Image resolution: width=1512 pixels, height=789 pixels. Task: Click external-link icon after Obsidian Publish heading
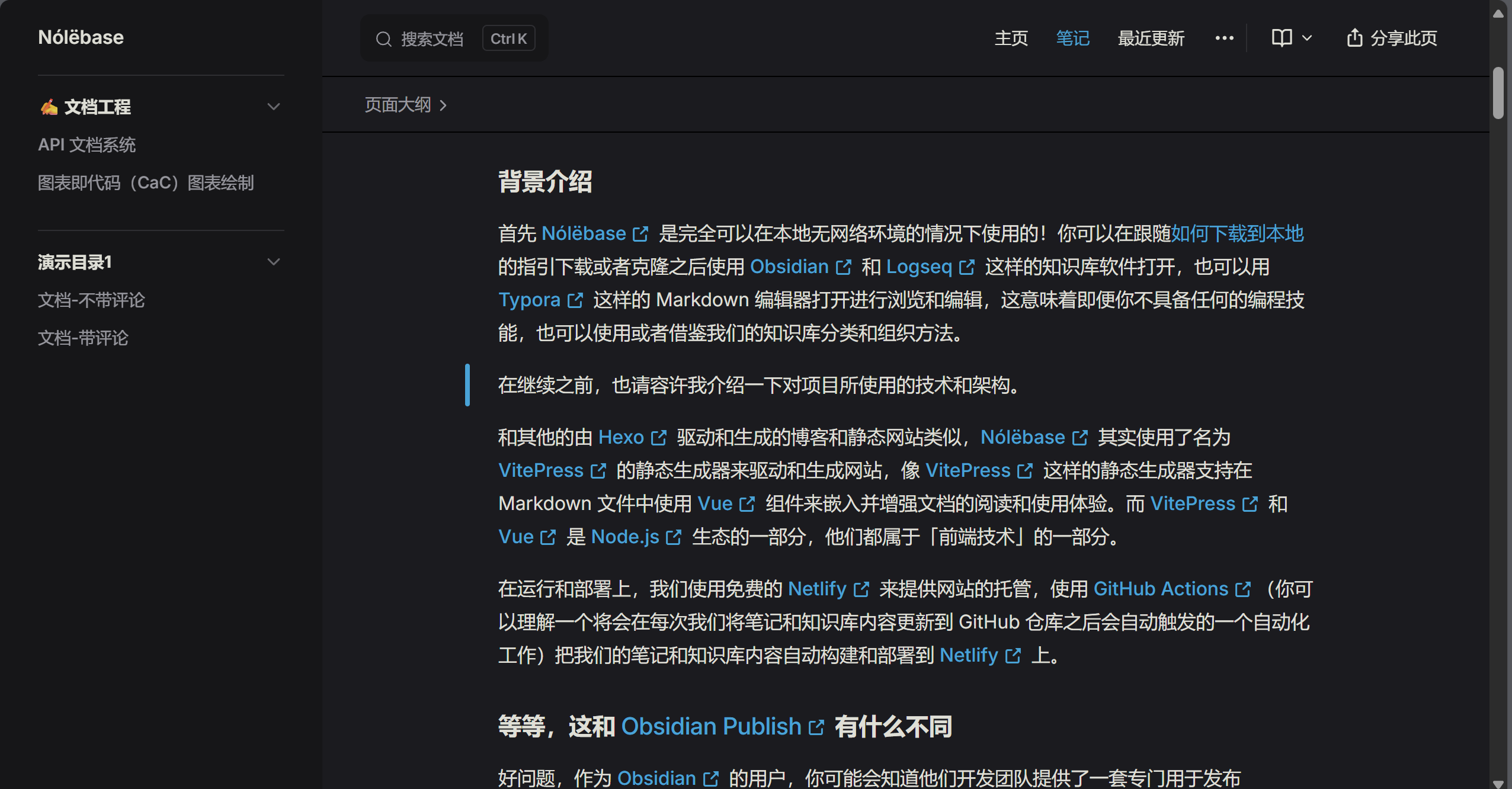pyautogui.click(x=816, y=727)
